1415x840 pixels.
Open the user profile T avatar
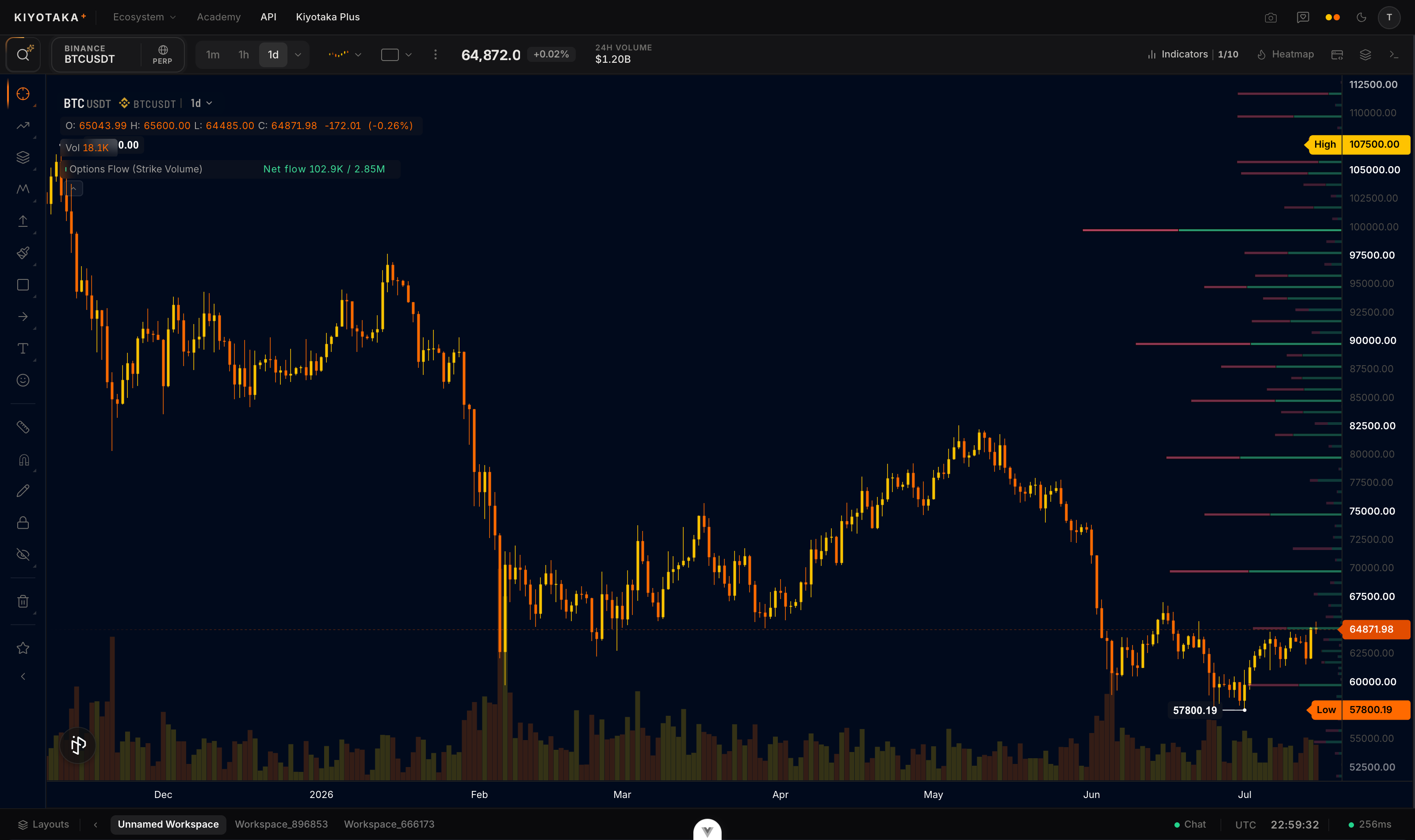pos(1389,18)
